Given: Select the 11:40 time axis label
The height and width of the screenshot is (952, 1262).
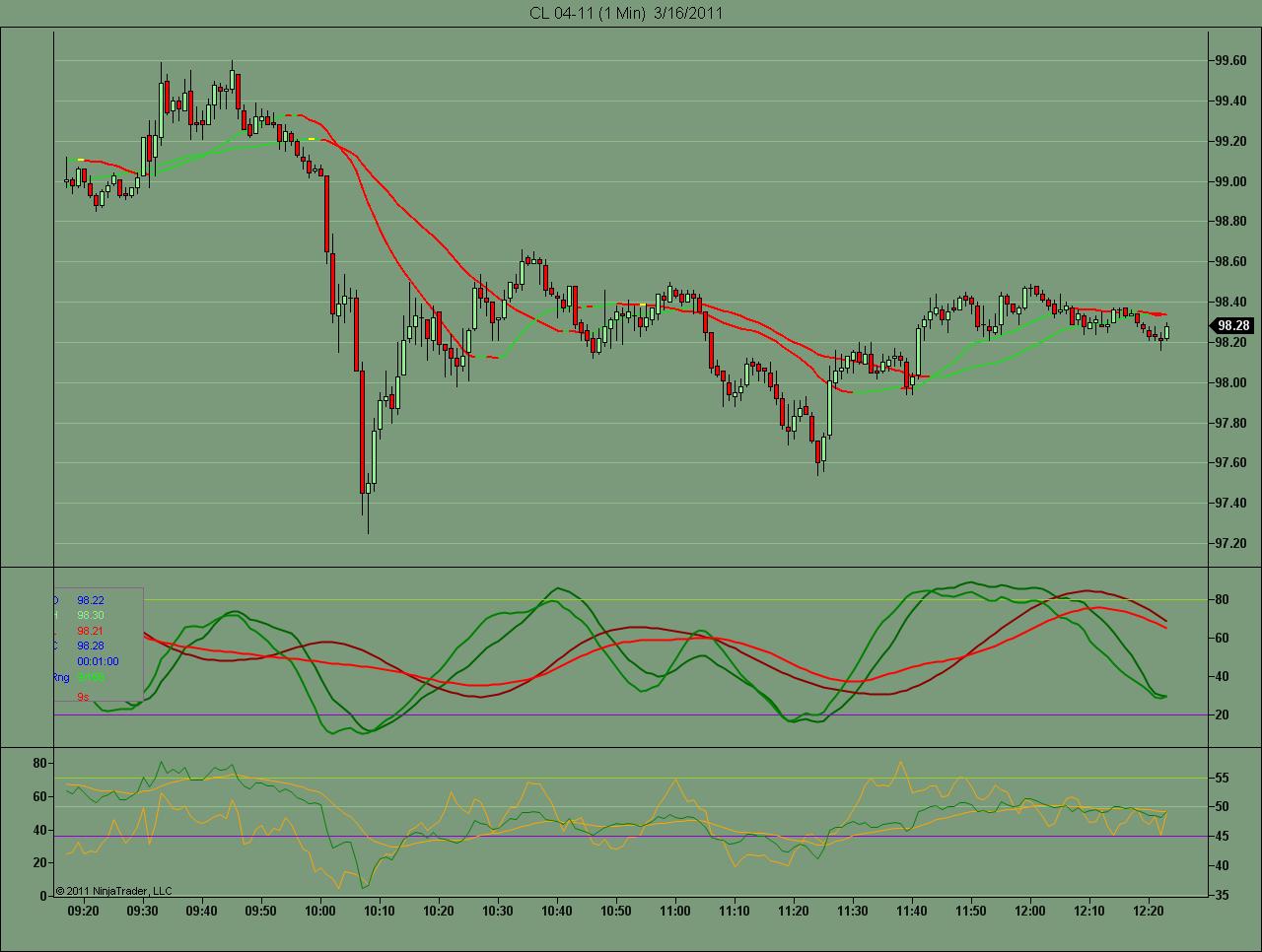Looking at the screenshot, I should coord(912,912).
